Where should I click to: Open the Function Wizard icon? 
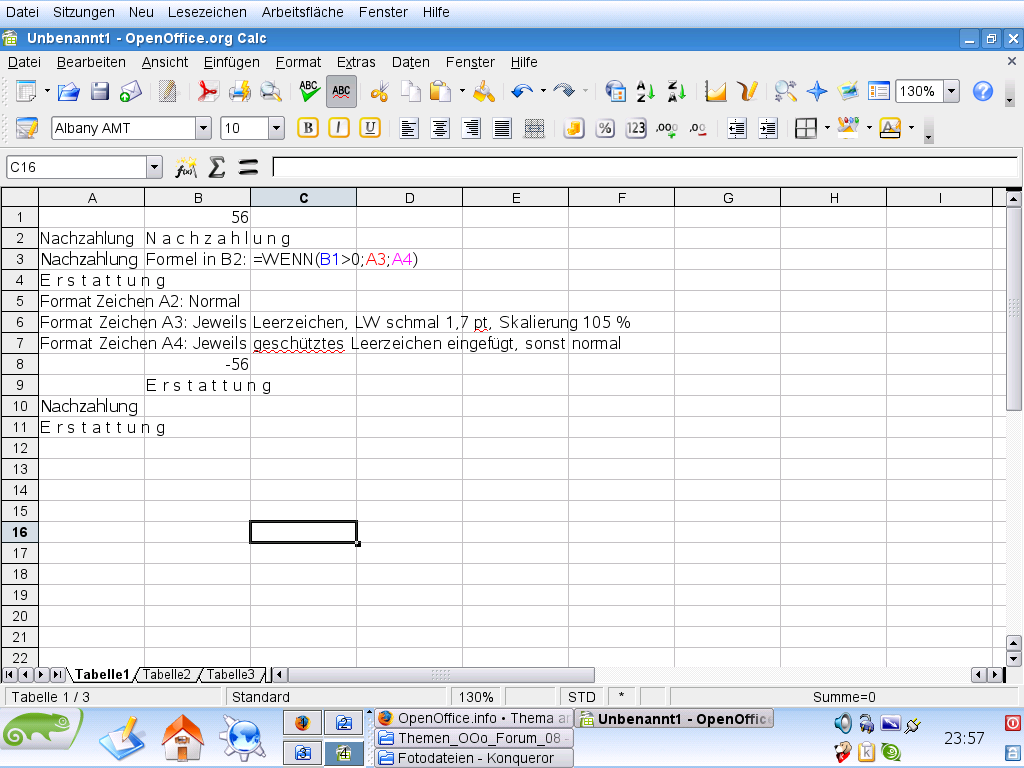tap(185, 167)
